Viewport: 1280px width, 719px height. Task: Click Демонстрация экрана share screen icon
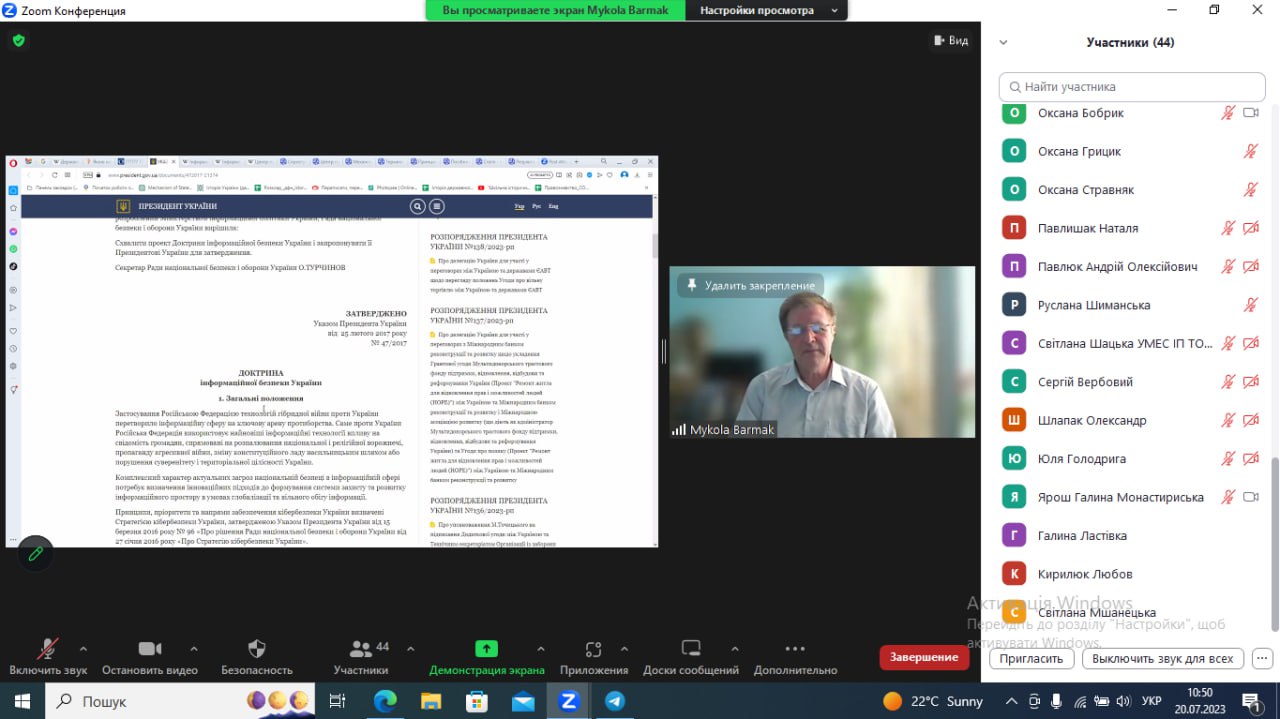(x=486, y=648)
